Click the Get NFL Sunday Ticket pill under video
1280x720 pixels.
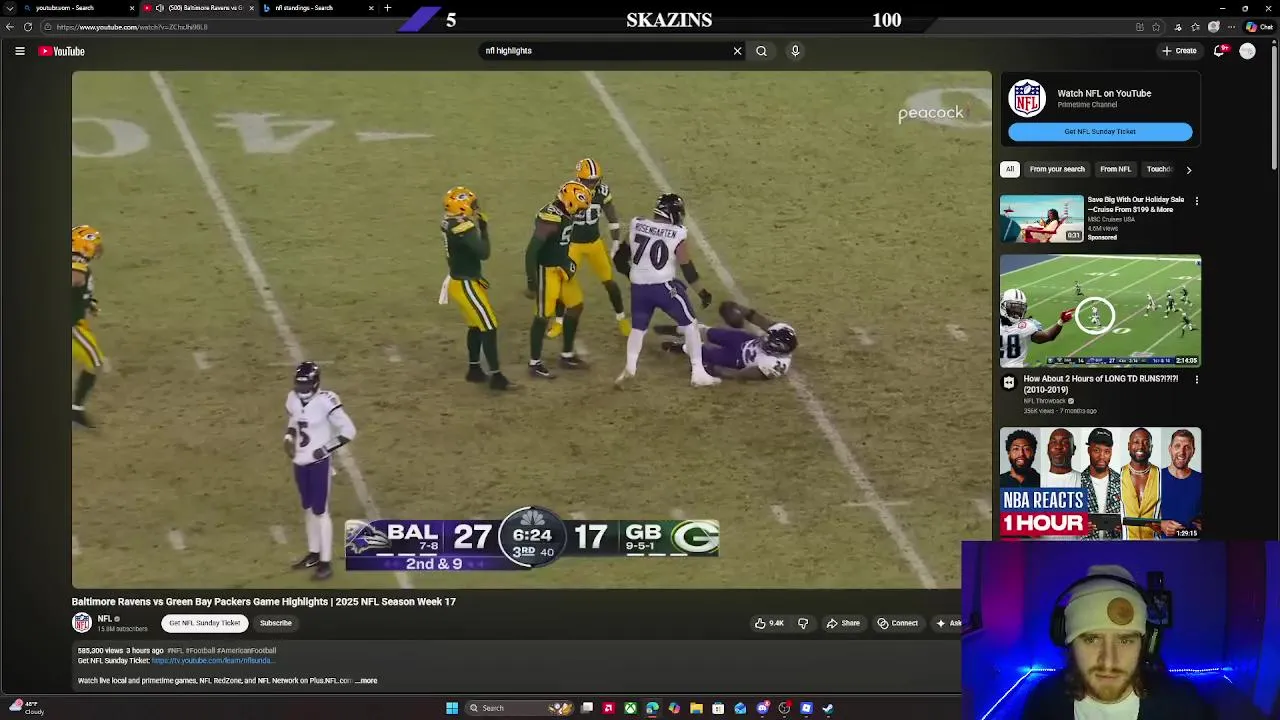tap(204, 623)
